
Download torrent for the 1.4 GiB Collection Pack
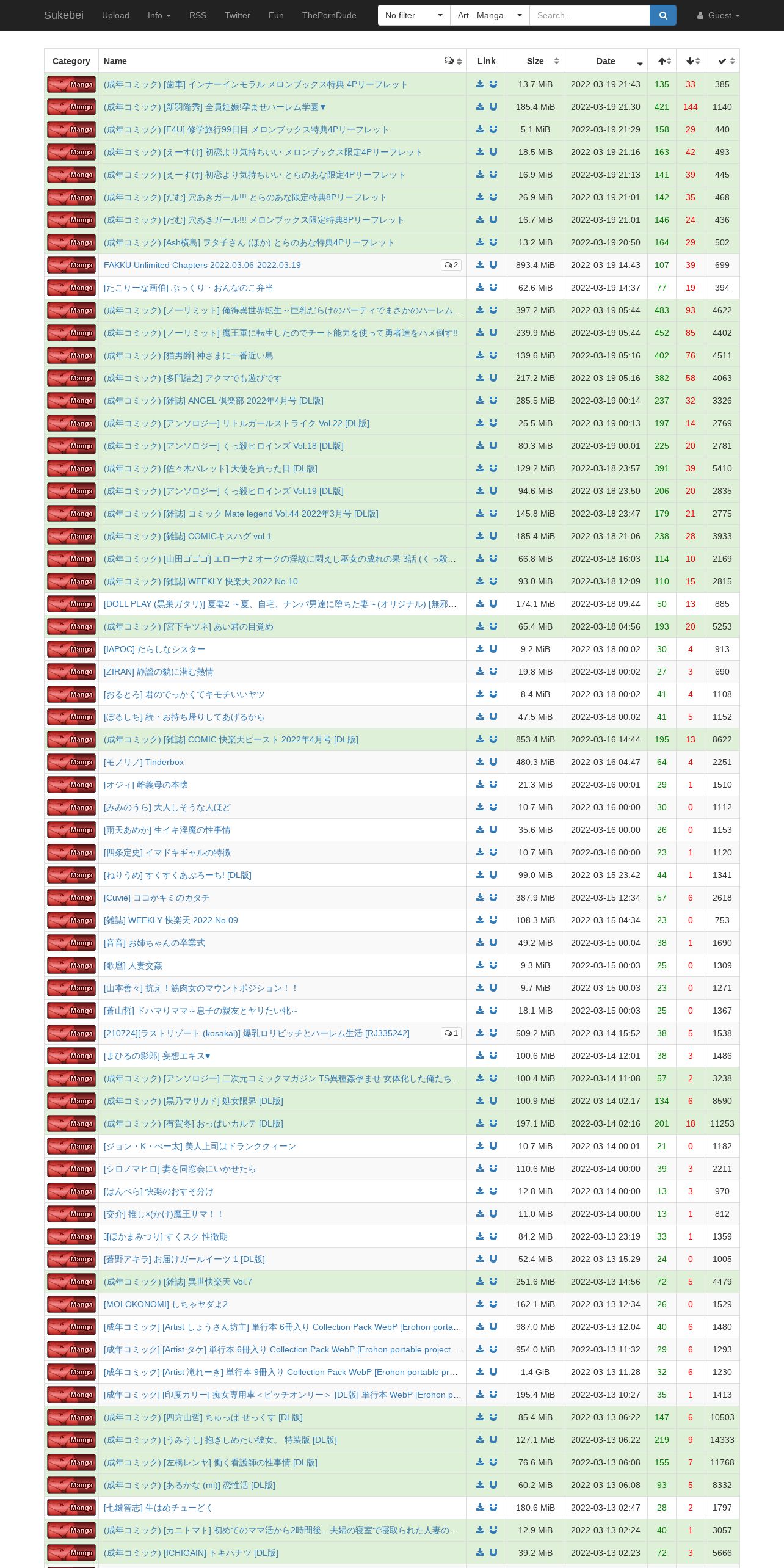[480, 1372]
